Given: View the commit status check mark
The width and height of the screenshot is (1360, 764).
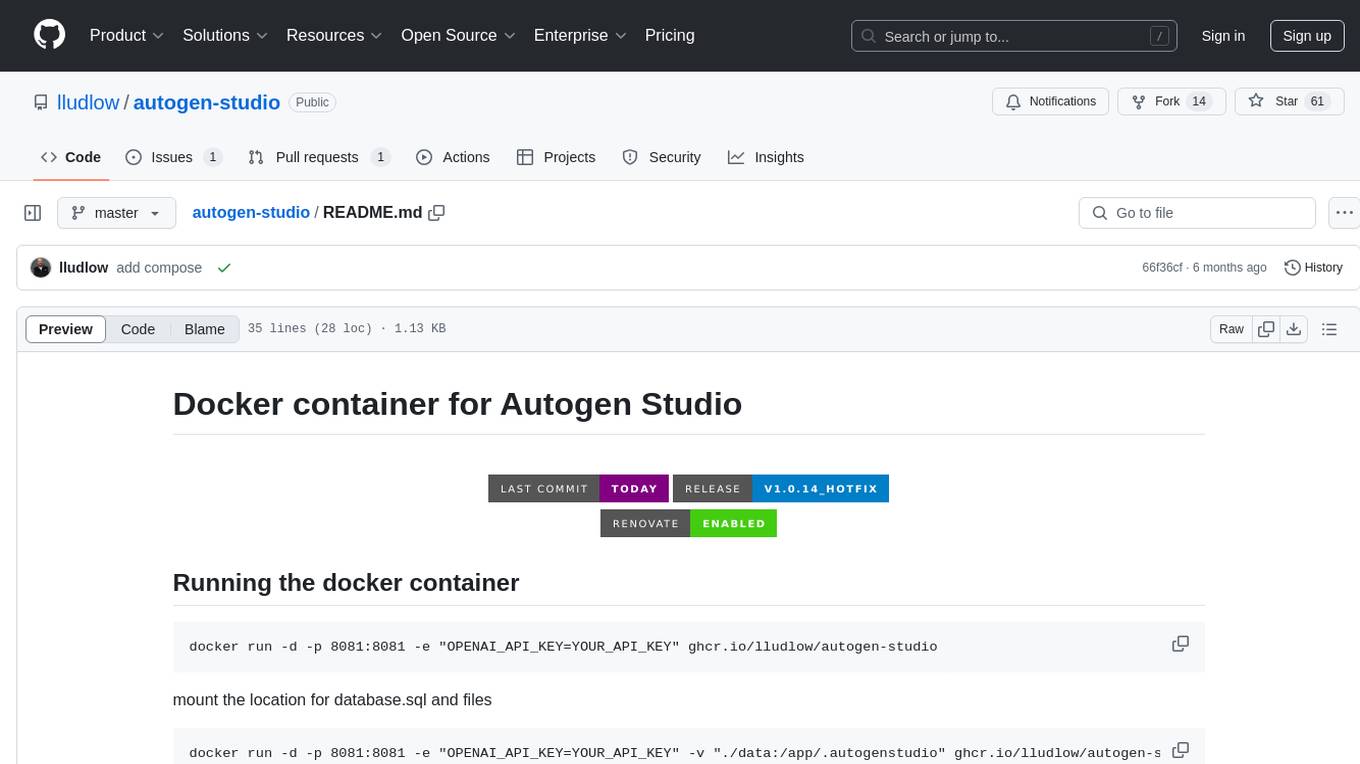Looking at the screenshot, I should (x=224, y=268).
